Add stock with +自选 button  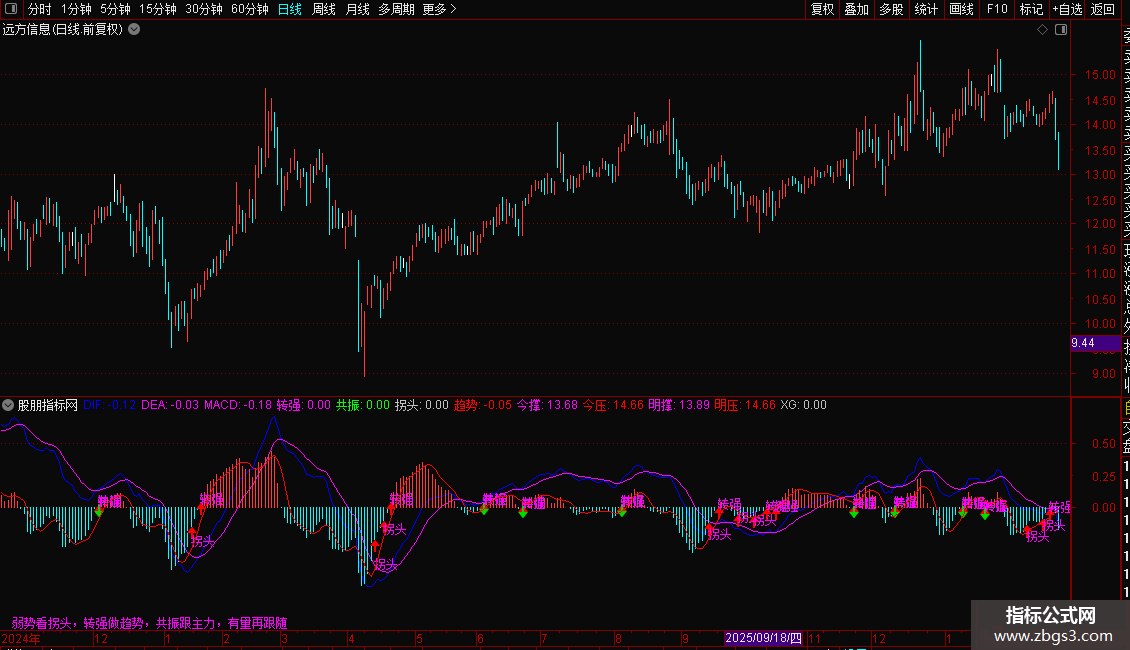point(1067,9)
